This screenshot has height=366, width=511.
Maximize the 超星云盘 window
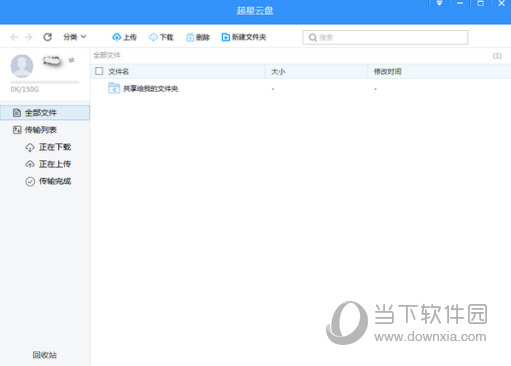(x=481, y=3)
